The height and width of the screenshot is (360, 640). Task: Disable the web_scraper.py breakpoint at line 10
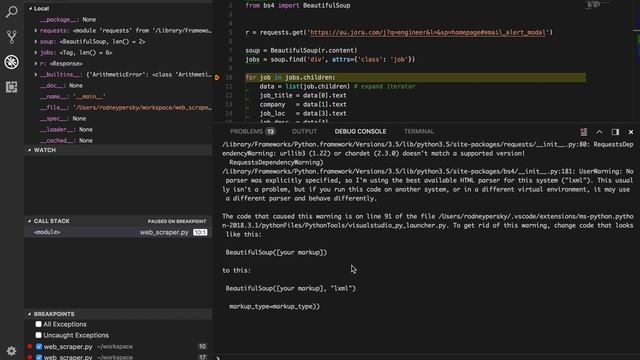pos(39,347)
